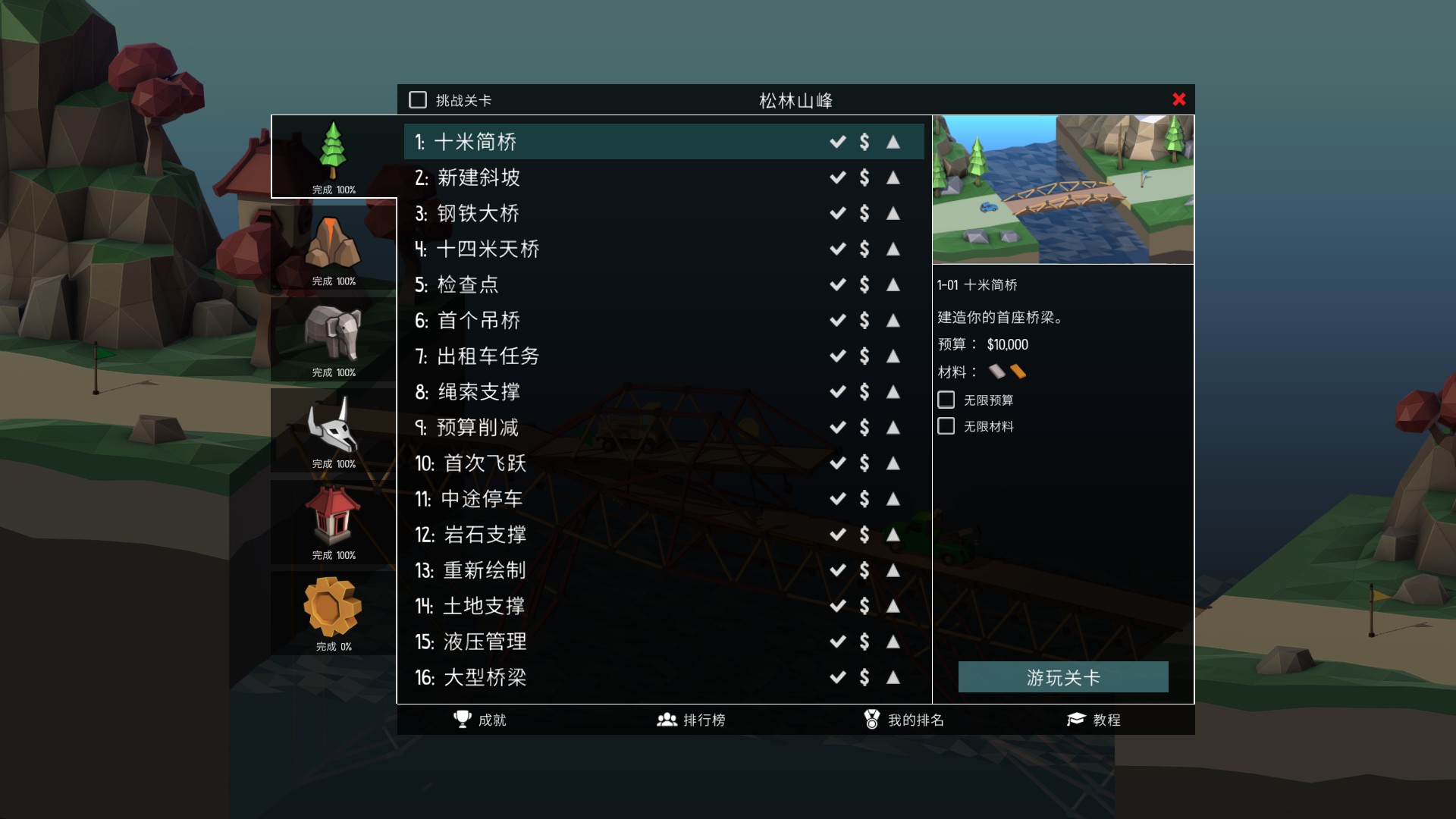1456x819 pixels.
Task: Open the 我的排名 tab
Action: click(904, 720)
